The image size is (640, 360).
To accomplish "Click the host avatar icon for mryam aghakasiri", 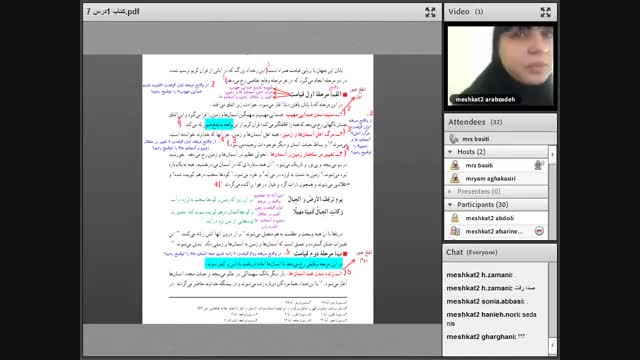I will [x=455, y=178].
